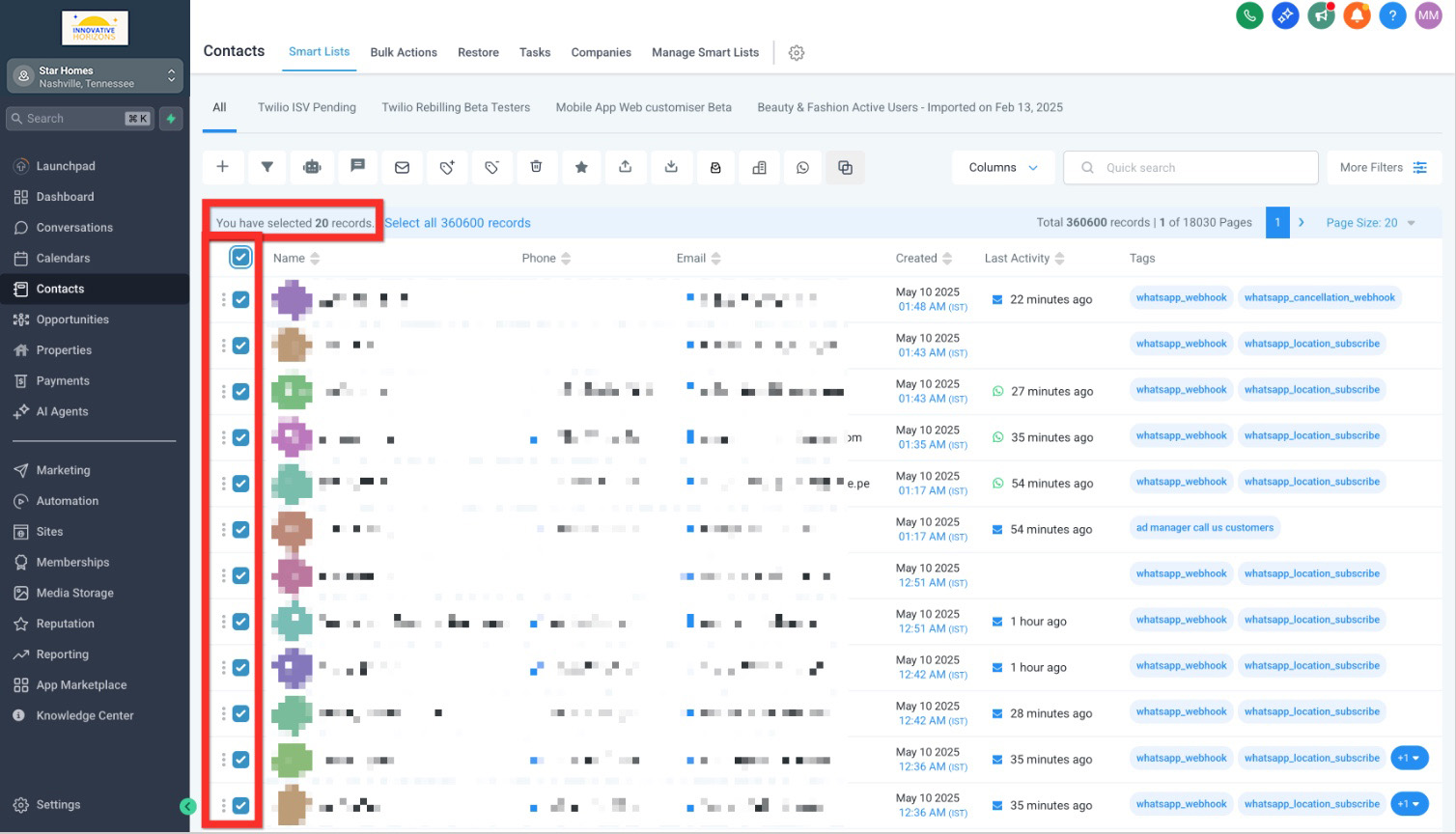Image resolution: width=1456 pixels, height=834 pixels.
Task: Click the Merge contacts overlapping-squares icon
Action: (846, 167)
